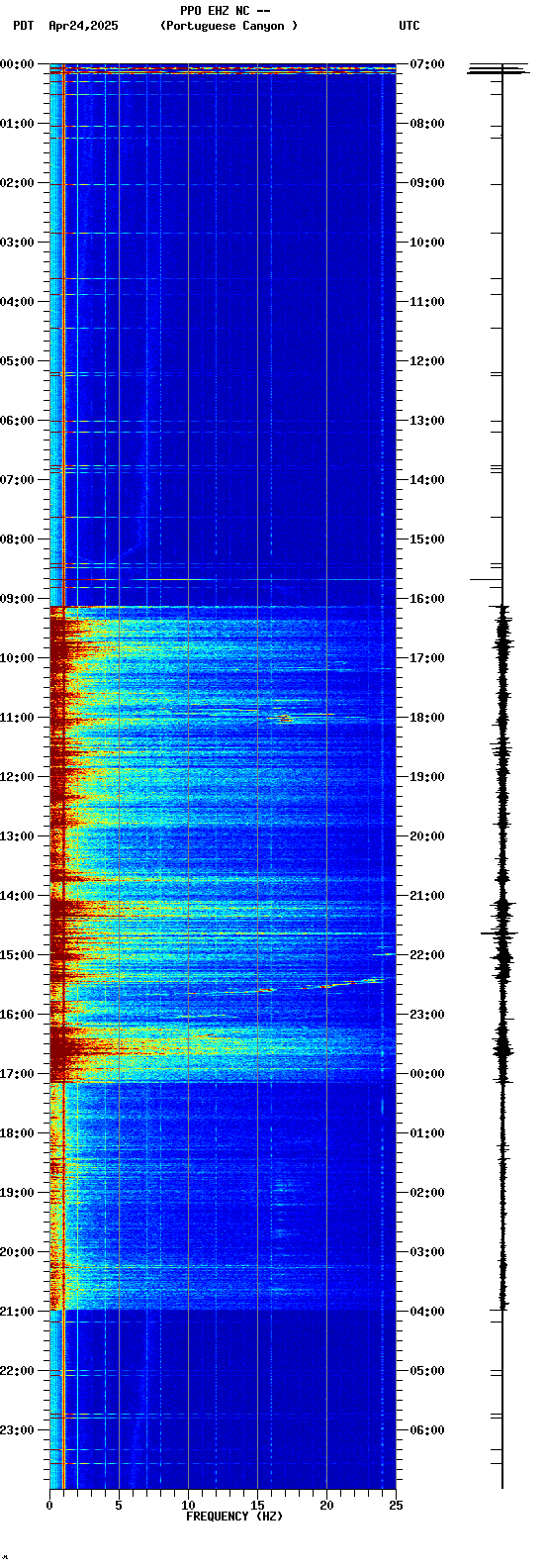Click the PDT '14:00' time tick label

click(x=17, y=896)
